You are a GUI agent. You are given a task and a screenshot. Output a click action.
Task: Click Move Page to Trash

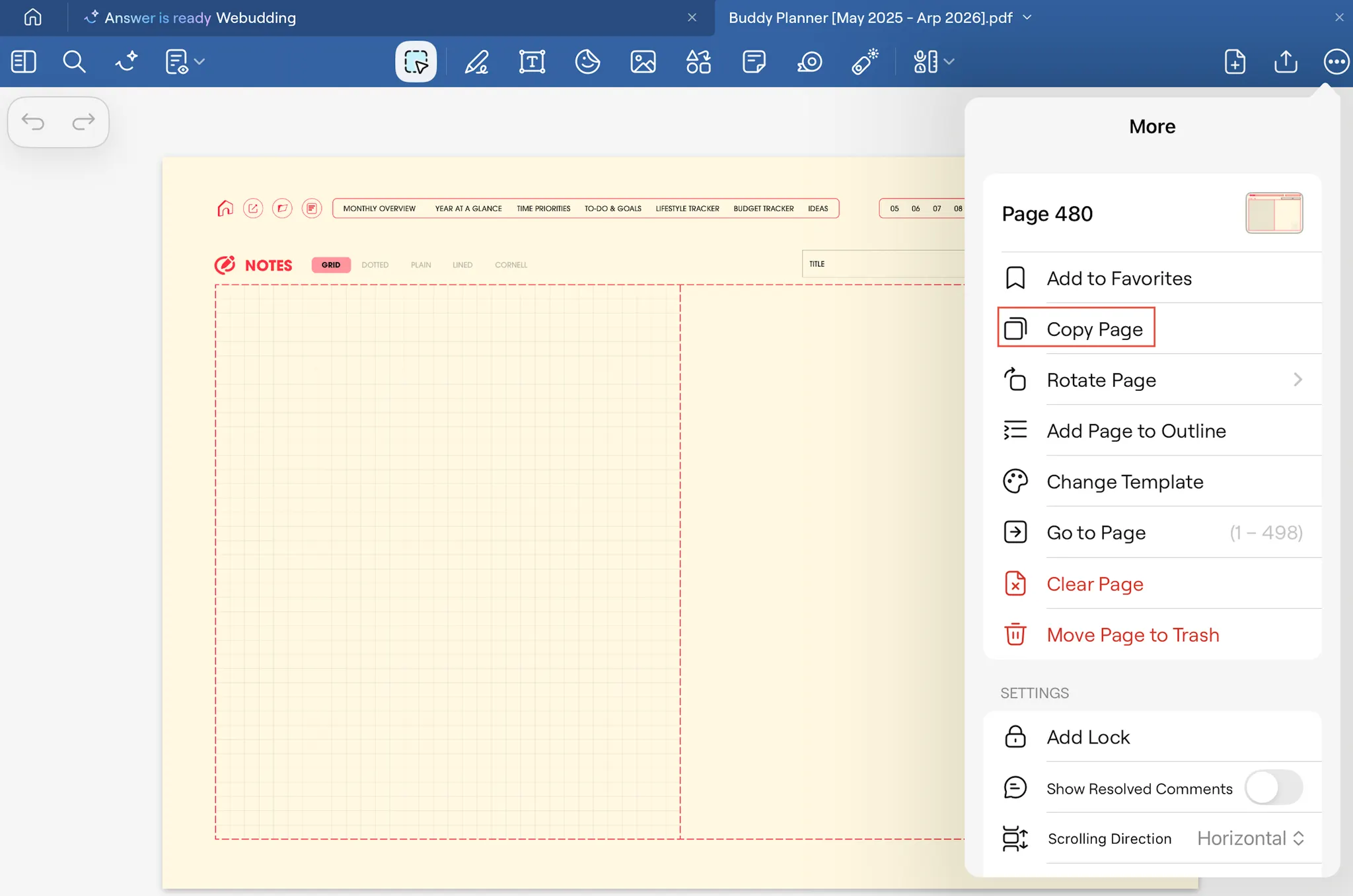tap(1132, 635)
